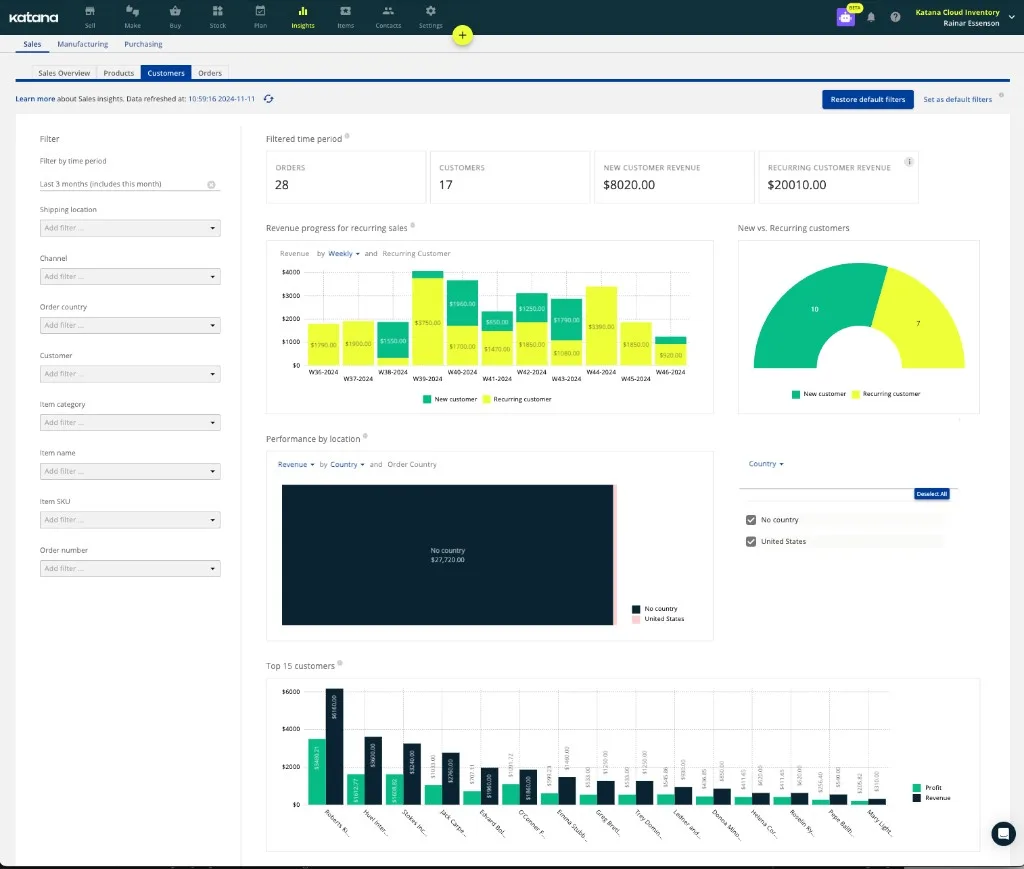Show Top 15 customers info tooltip
Image resolution: width=1024 pixels, height=869 pixels.
pos(340,663)
